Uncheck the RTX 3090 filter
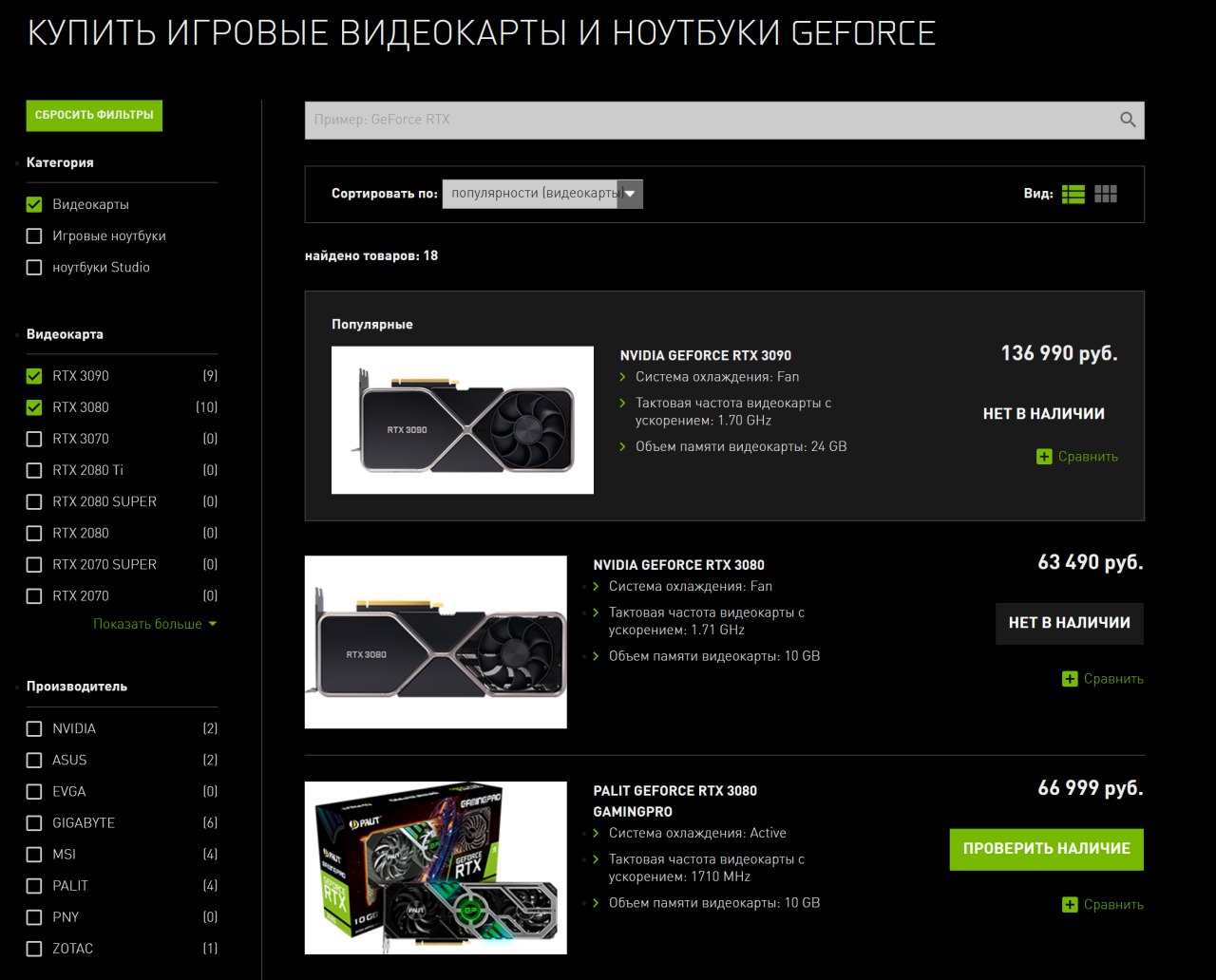 [34, 376]
